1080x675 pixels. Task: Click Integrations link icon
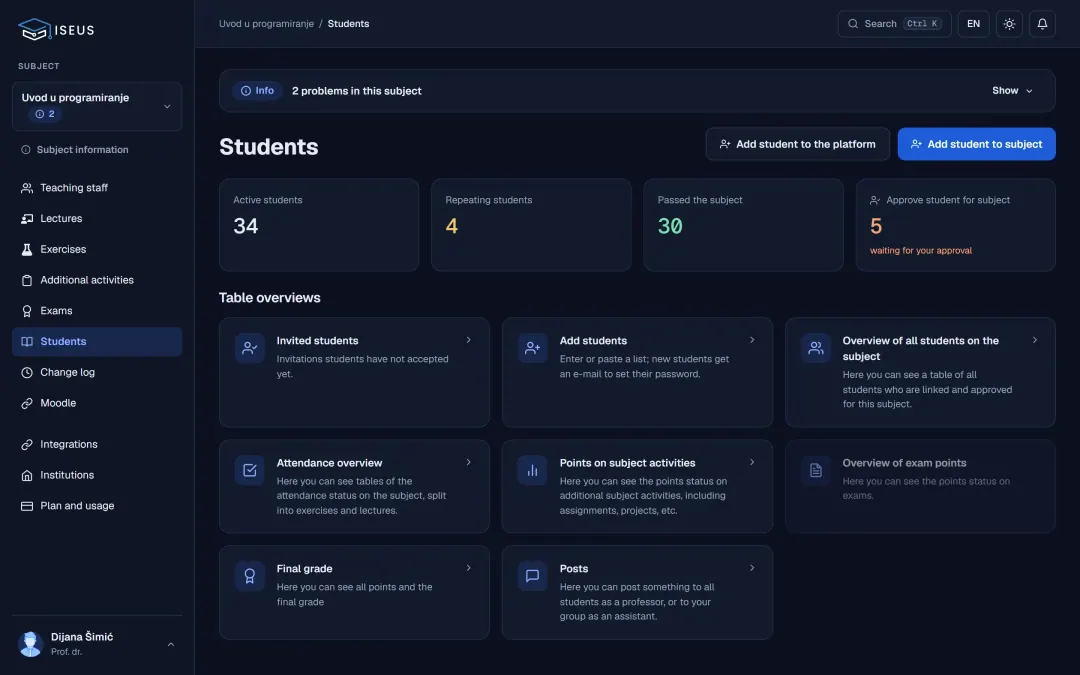[x=27, y=444]
